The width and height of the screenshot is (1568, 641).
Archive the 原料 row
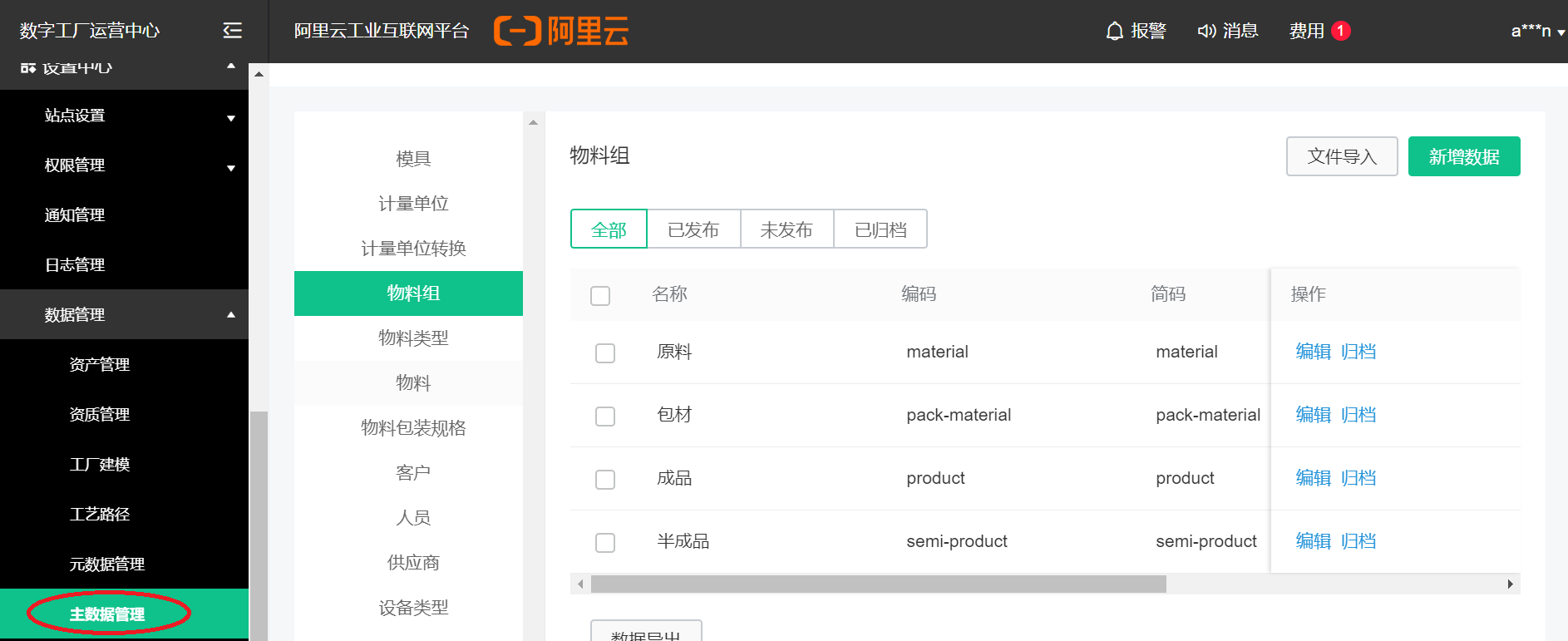[1358, 352]
